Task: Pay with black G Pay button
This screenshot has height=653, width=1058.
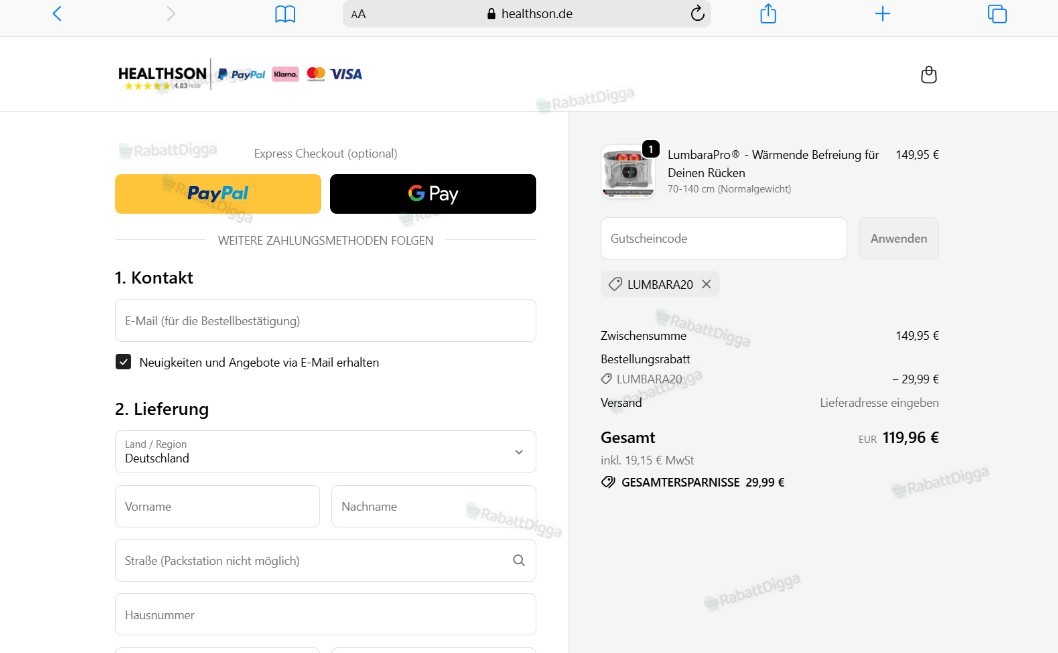Action: click(433, 194)
